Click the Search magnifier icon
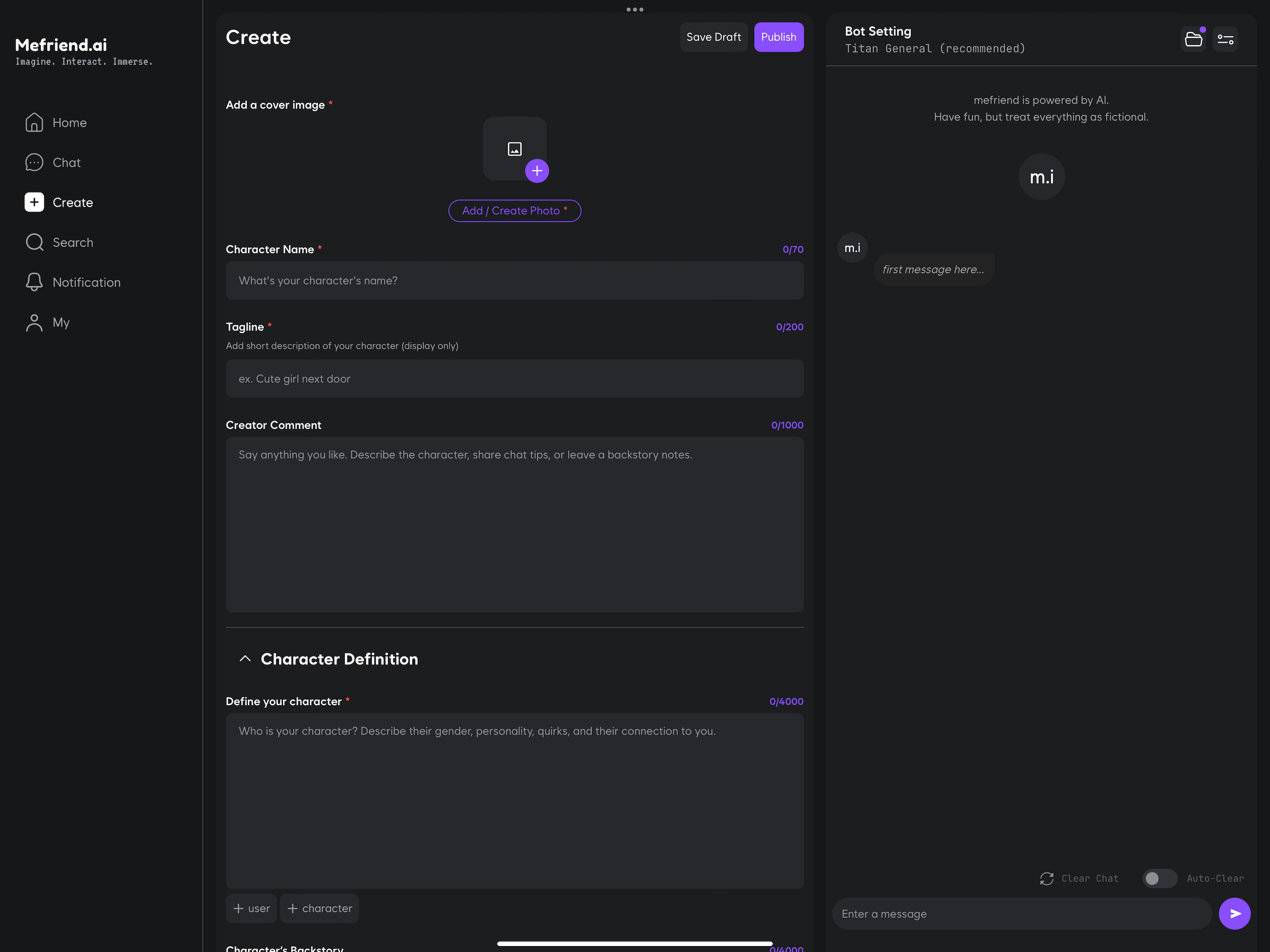Viewport: 1270px width, 952px height. coord(35,242)
